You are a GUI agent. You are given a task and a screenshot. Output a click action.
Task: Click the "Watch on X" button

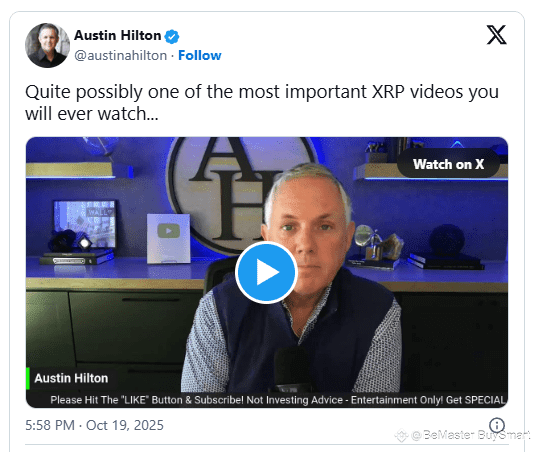pos(448,164)
